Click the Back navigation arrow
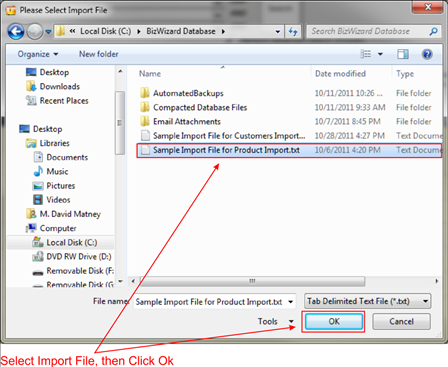 [x=16, y=32]
